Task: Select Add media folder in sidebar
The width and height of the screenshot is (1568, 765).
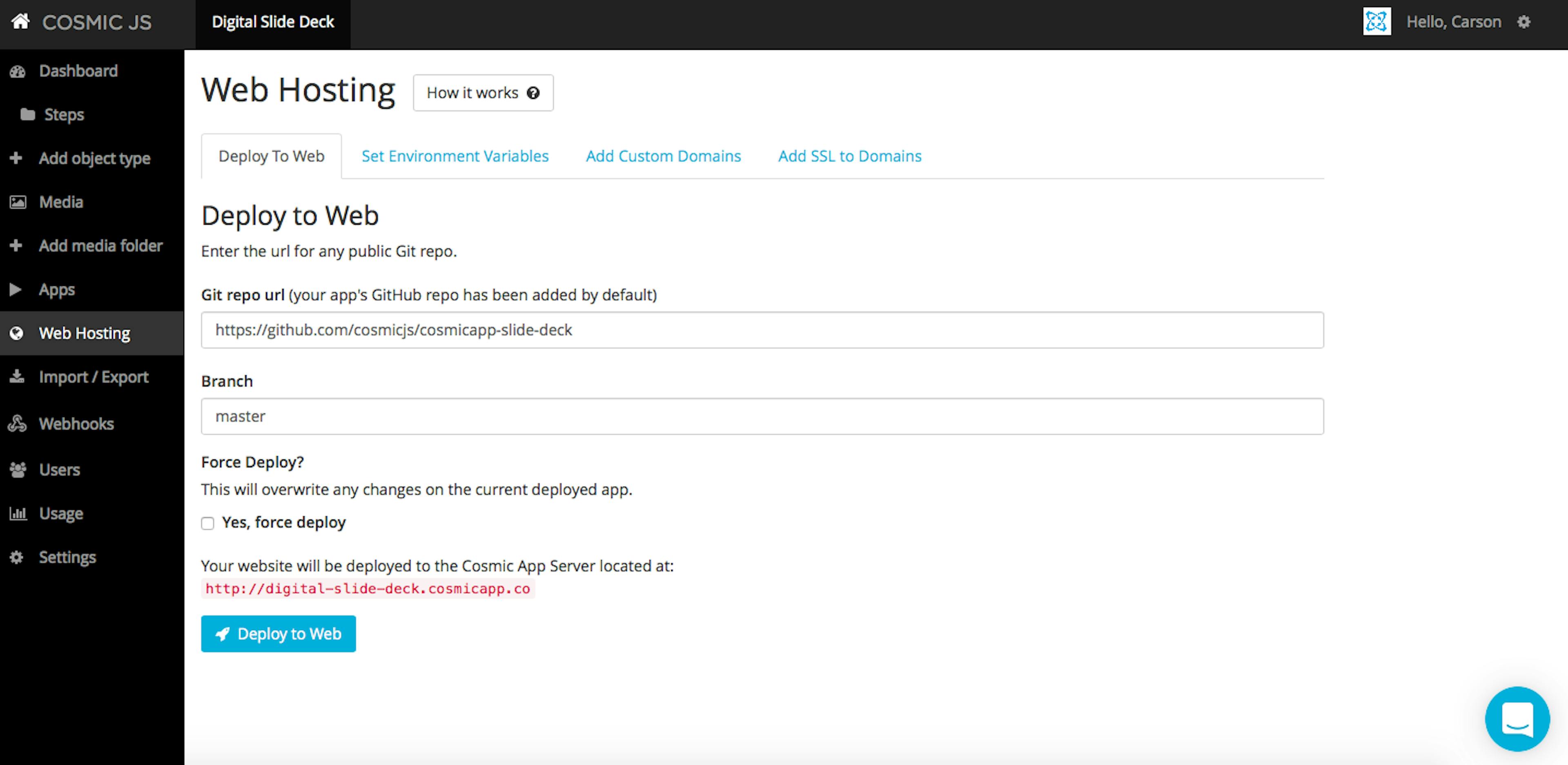Action: (x=92, y=246)
